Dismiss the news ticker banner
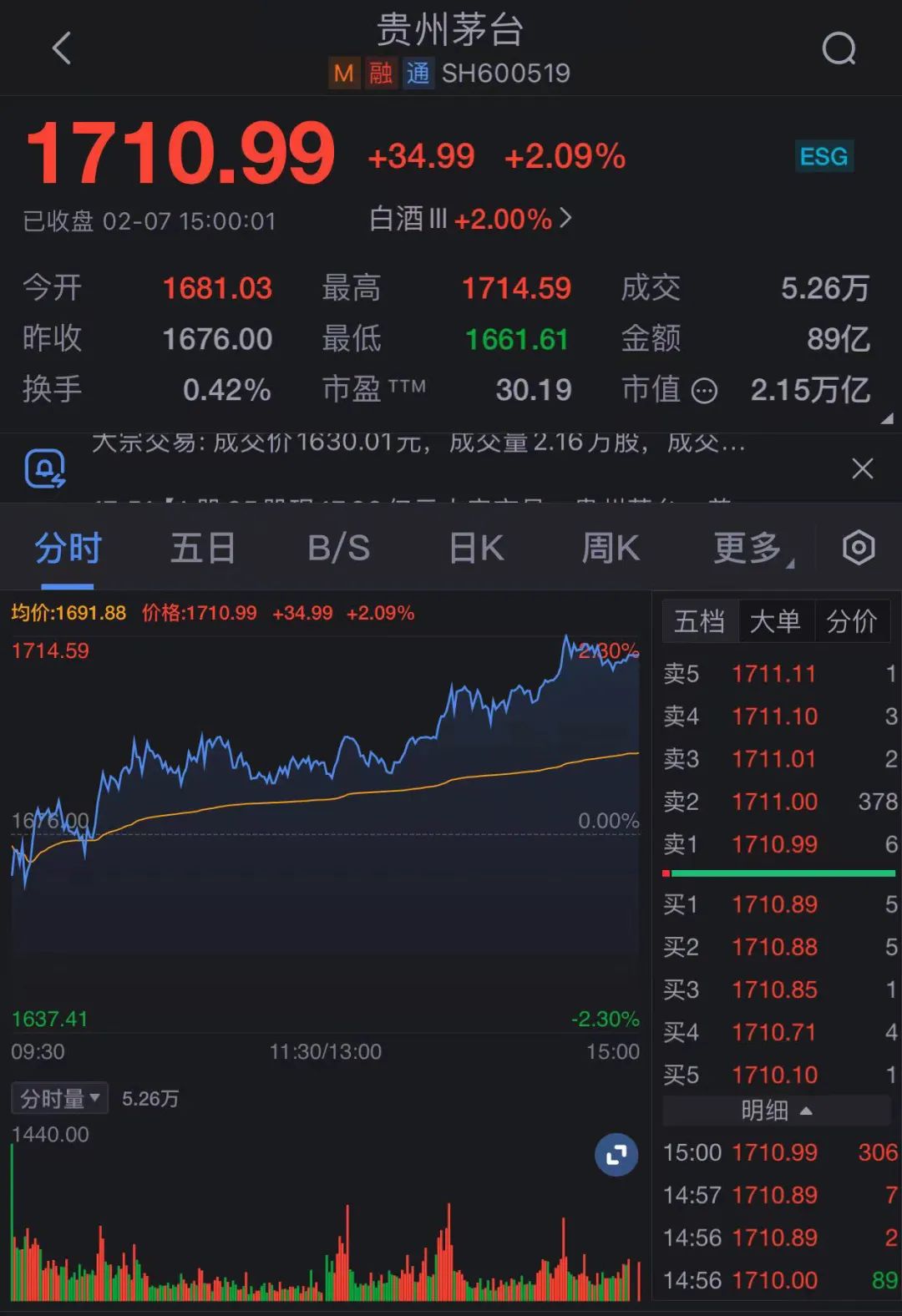The width and height of the screenshot is (902, 1316). click(x=862, y=468)
